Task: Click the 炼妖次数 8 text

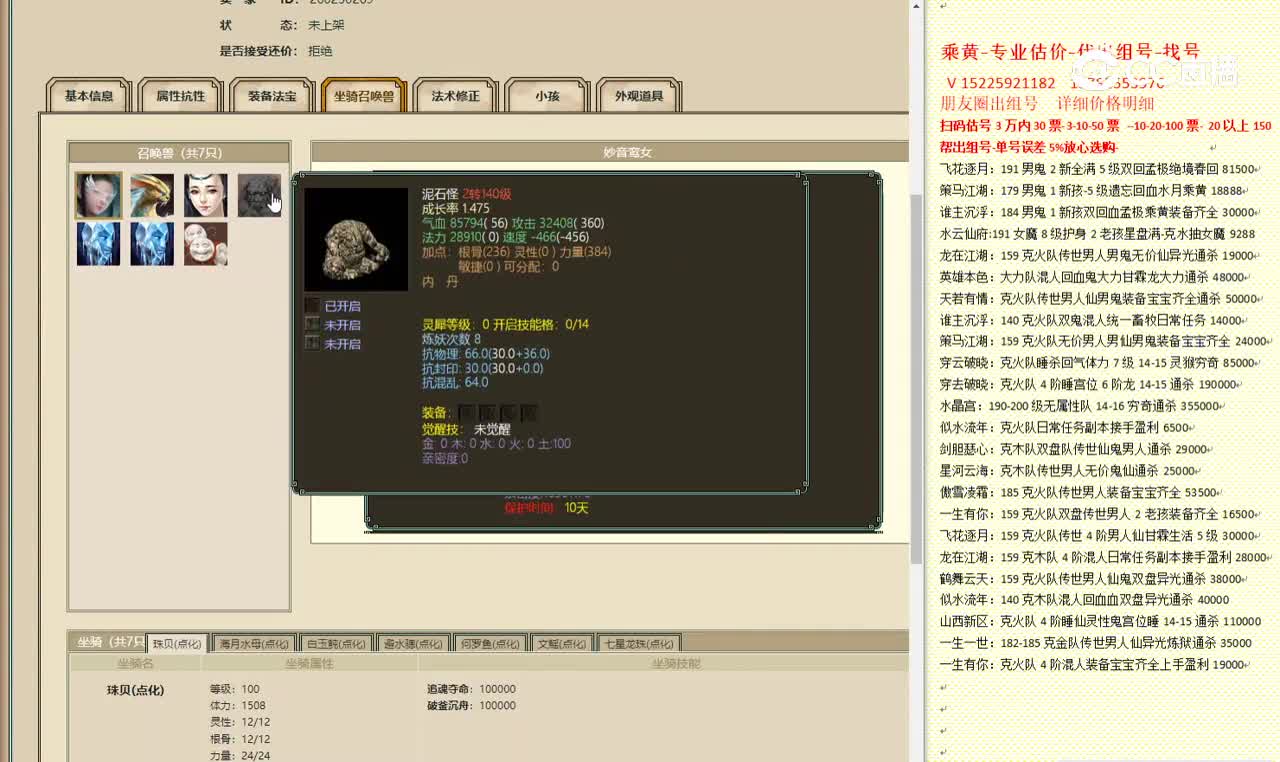Action: click(x=451, y=339)
